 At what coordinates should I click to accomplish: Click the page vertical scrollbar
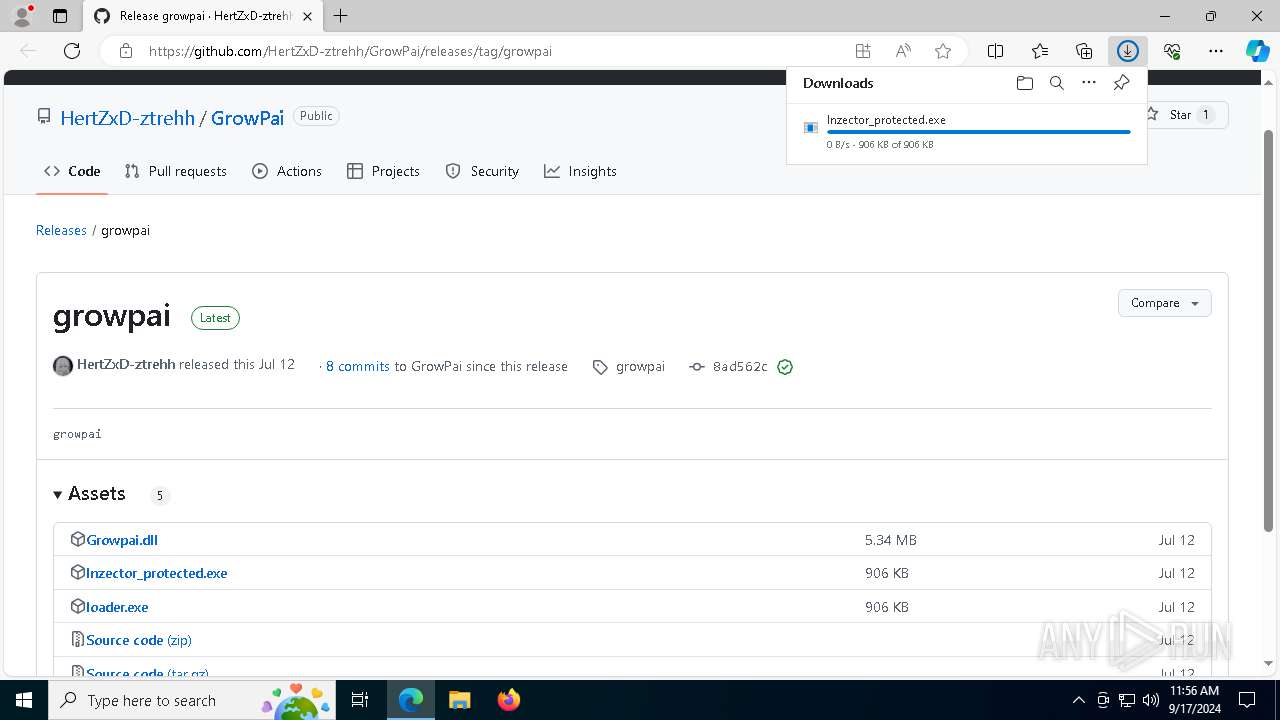click(x=1270, y=330)
